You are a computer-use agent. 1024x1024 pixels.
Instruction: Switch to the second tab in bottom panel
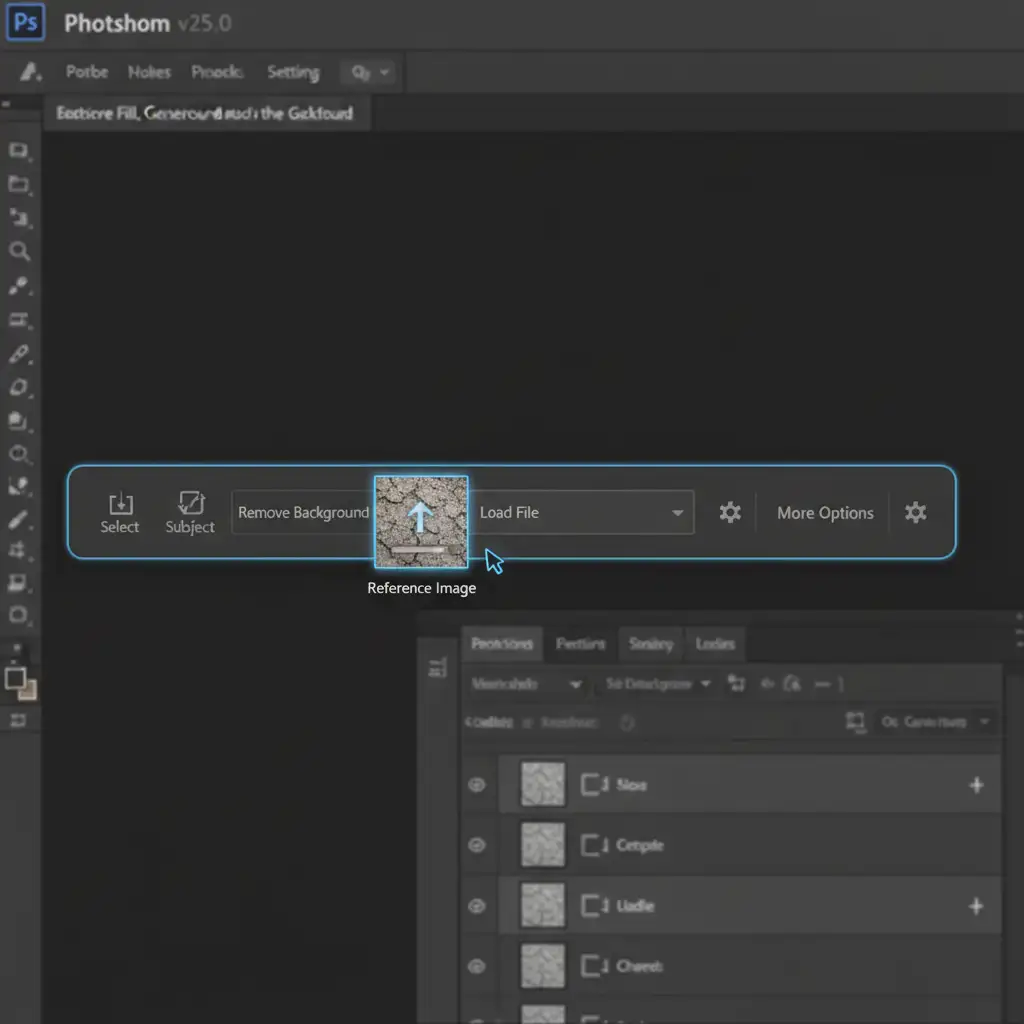[x=580, y=644]
